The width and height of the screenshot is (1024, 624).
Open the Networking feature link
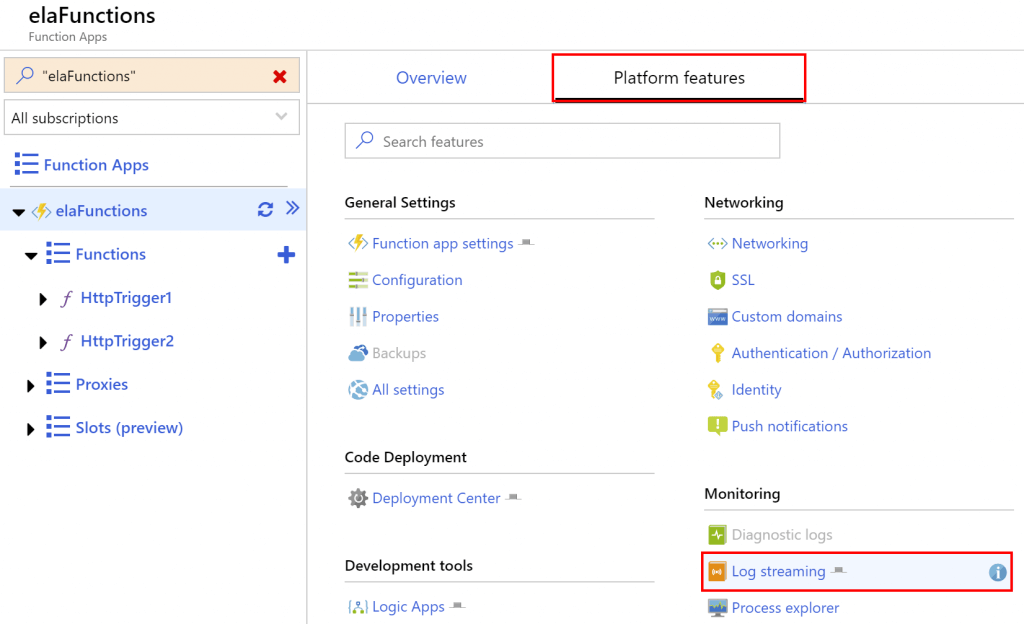point(769,243)
